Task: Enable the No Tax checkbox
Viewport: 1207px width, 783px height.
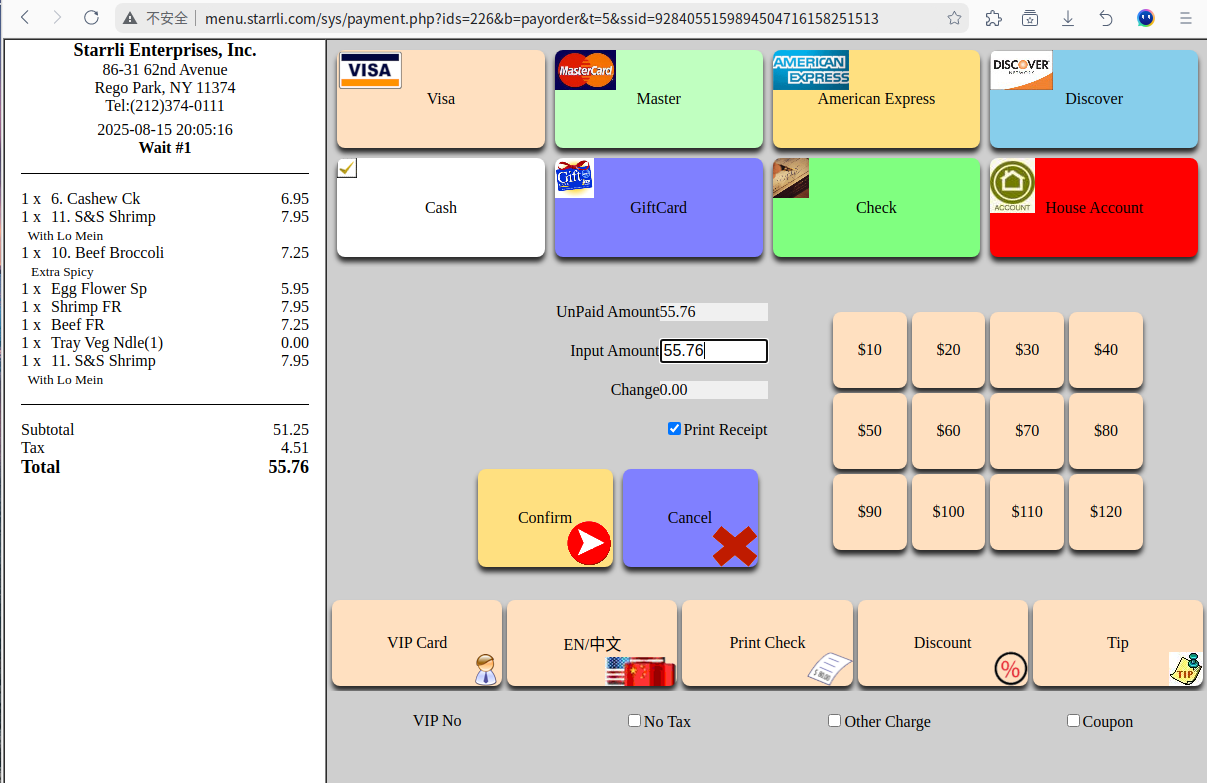Action: click(635, 721)
